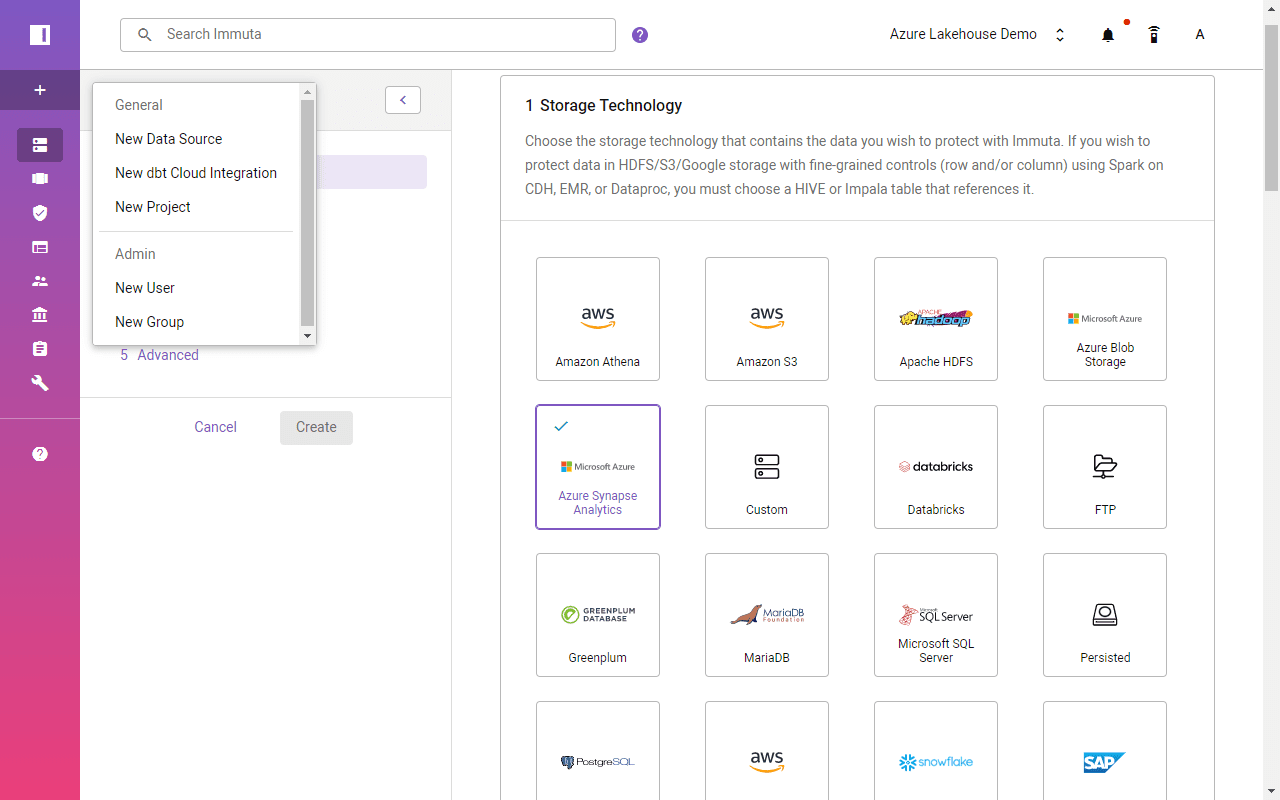
Task: Select the PostgreSQL storage card
Action: [598, 750]
